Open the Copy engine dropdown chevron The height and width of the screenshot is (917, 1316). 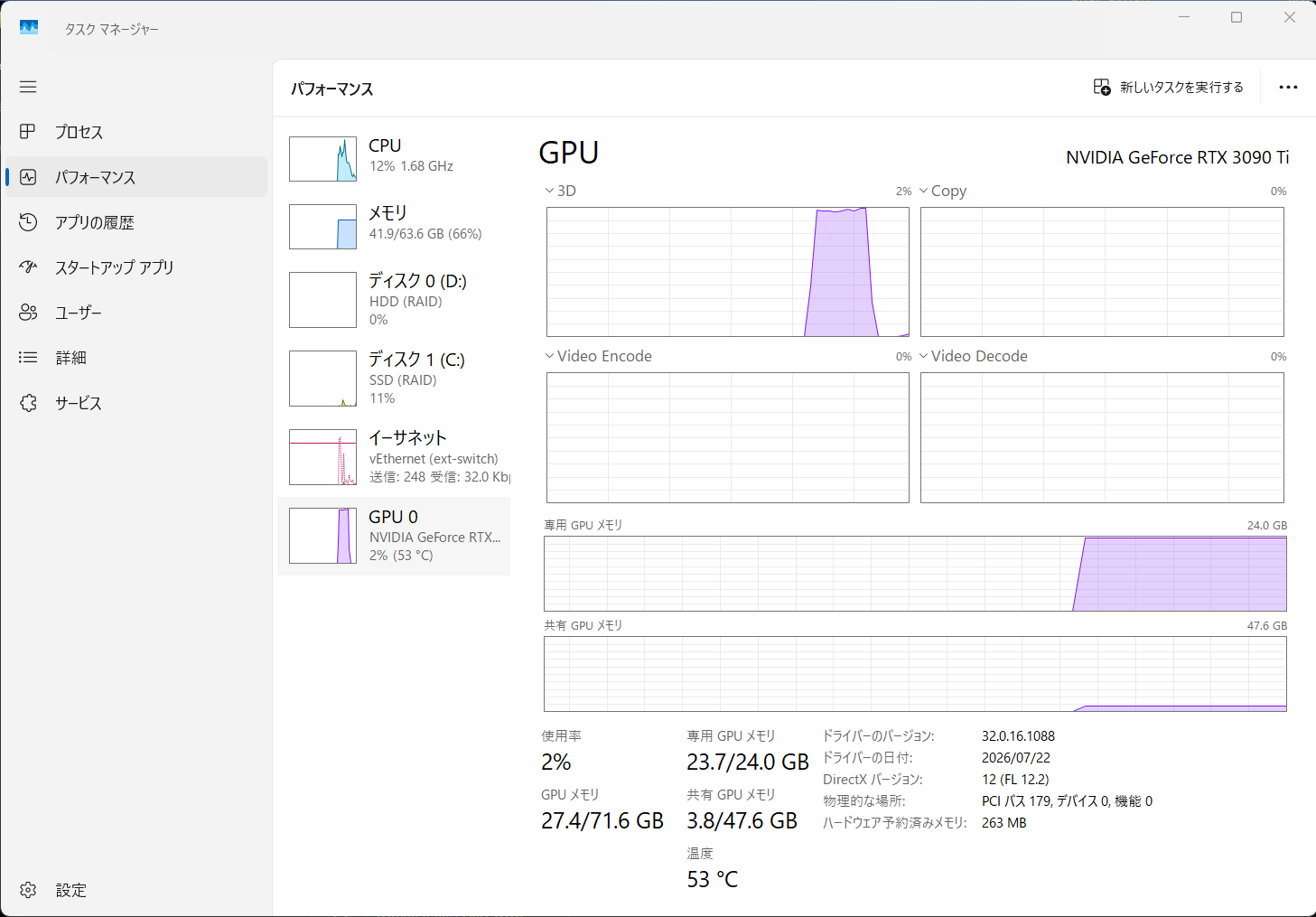tap(923, 191)
